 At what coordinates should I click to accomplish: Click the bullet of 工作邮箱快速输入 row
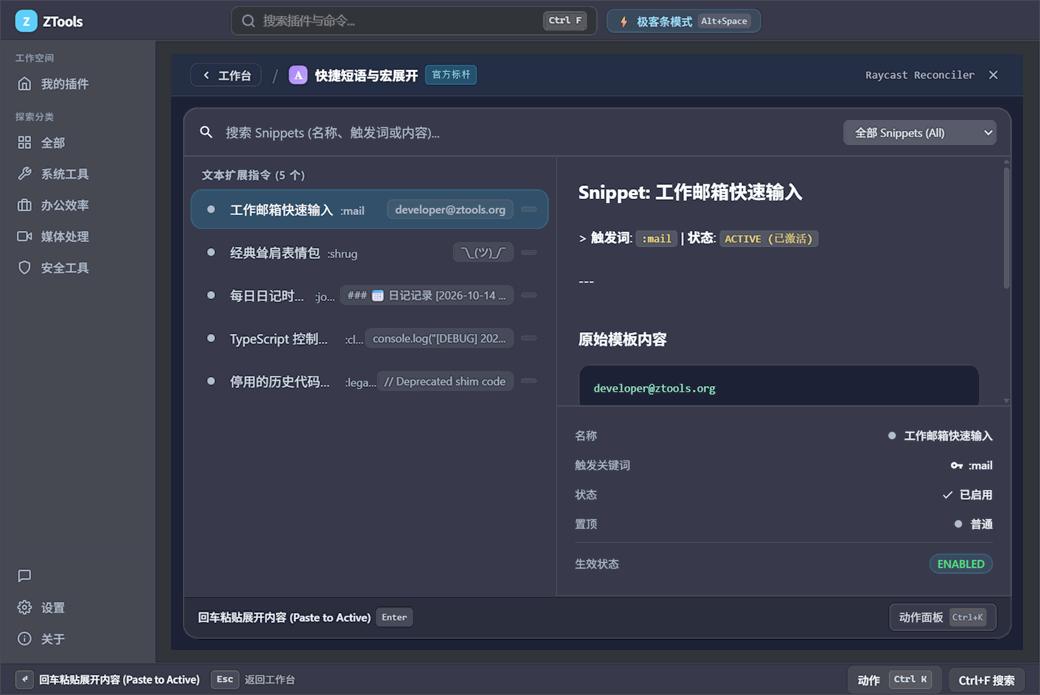211,209
